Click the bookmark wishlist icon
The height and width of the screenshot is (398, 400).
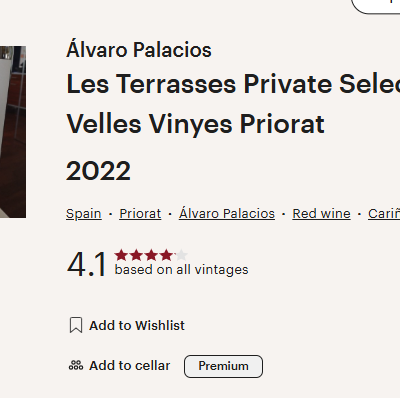click(x=76, y=325)
